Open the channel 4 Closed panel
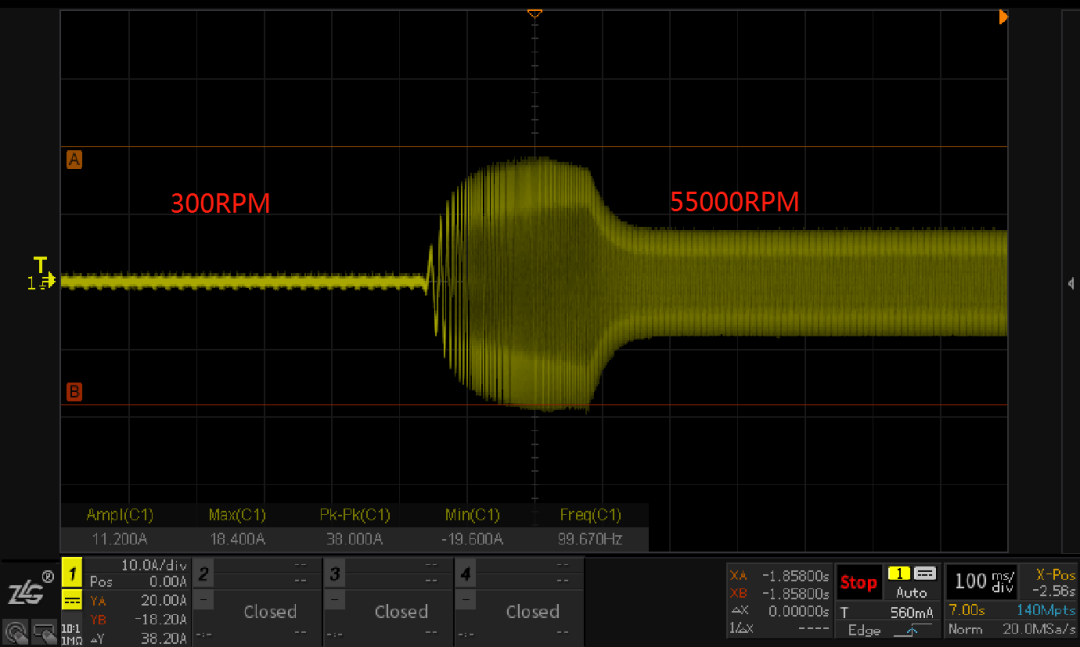The height and width of the screenshot is (647, 1080). pos(532,611)
